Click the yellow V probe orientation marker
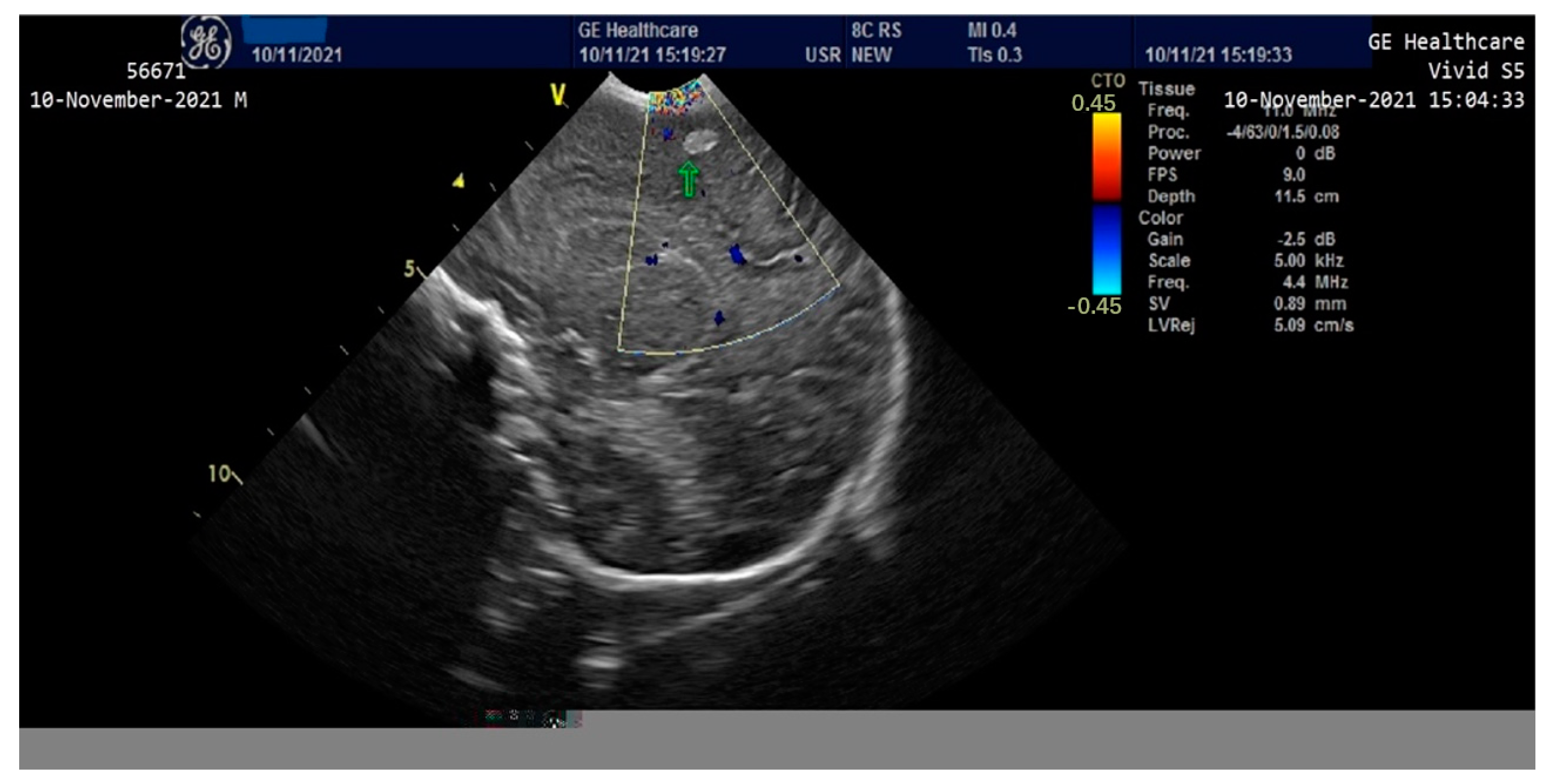 click(x=558, y=94)
